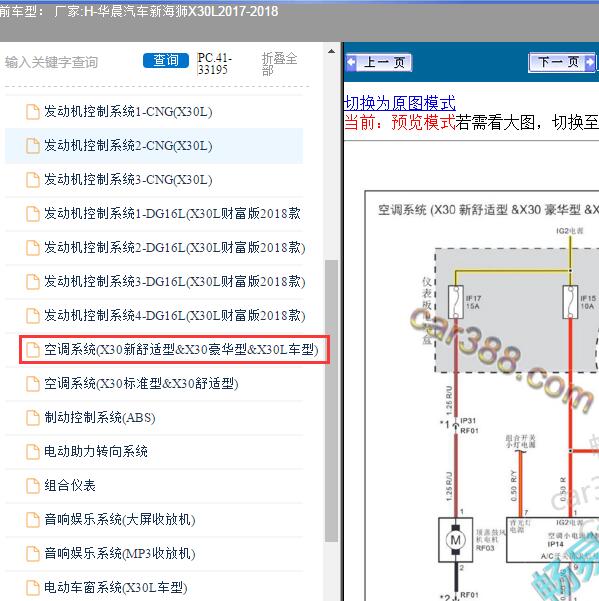Screen dimensions: 599x601
Task: Click the file icon of 空调系统 X30新舒适型
Action: pyautogui.click(x=33, y=350)
